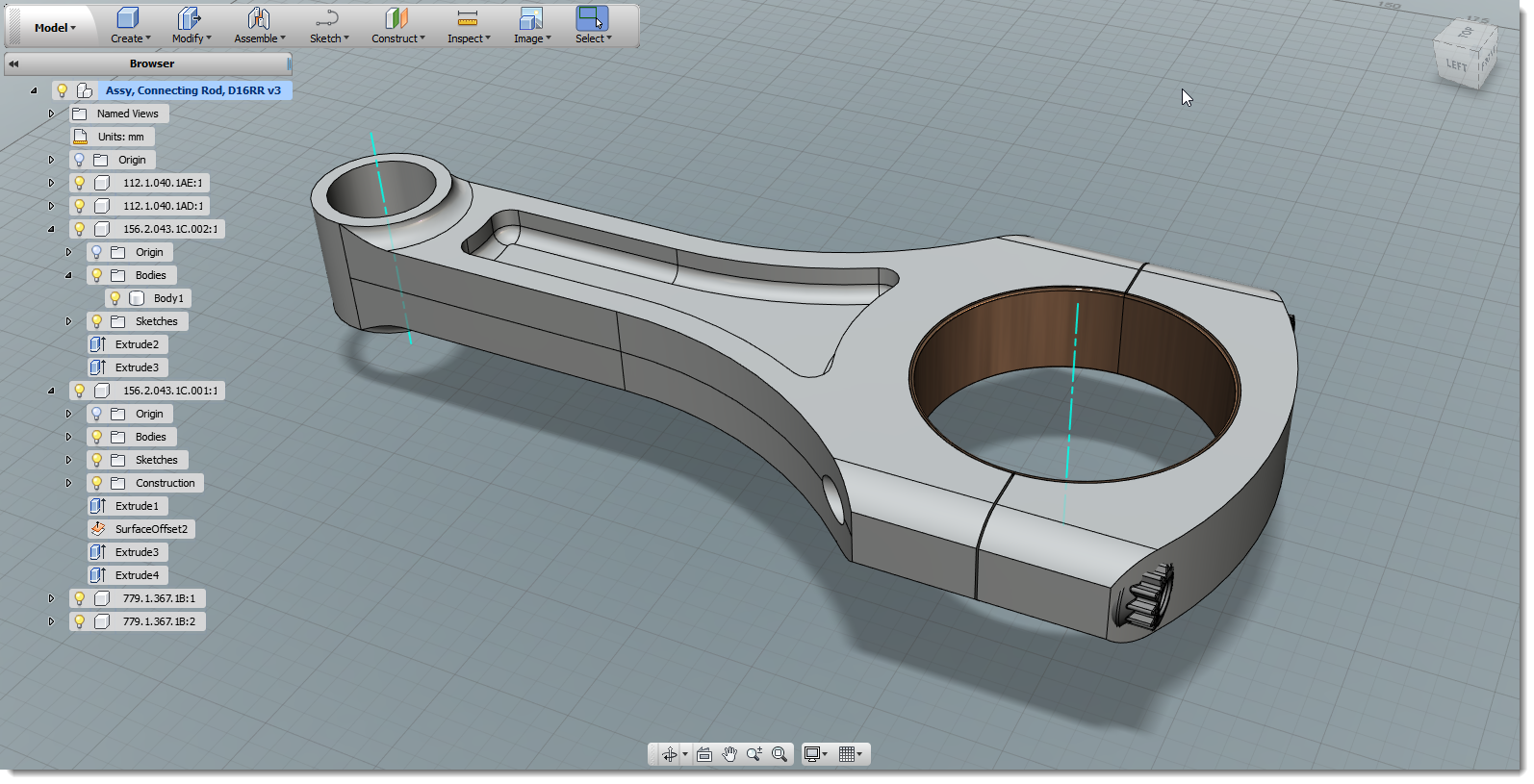The height and width of the screenshot is (784, 1534).
Task: Activate the Zoom magnifier tool
Action: 754,754
